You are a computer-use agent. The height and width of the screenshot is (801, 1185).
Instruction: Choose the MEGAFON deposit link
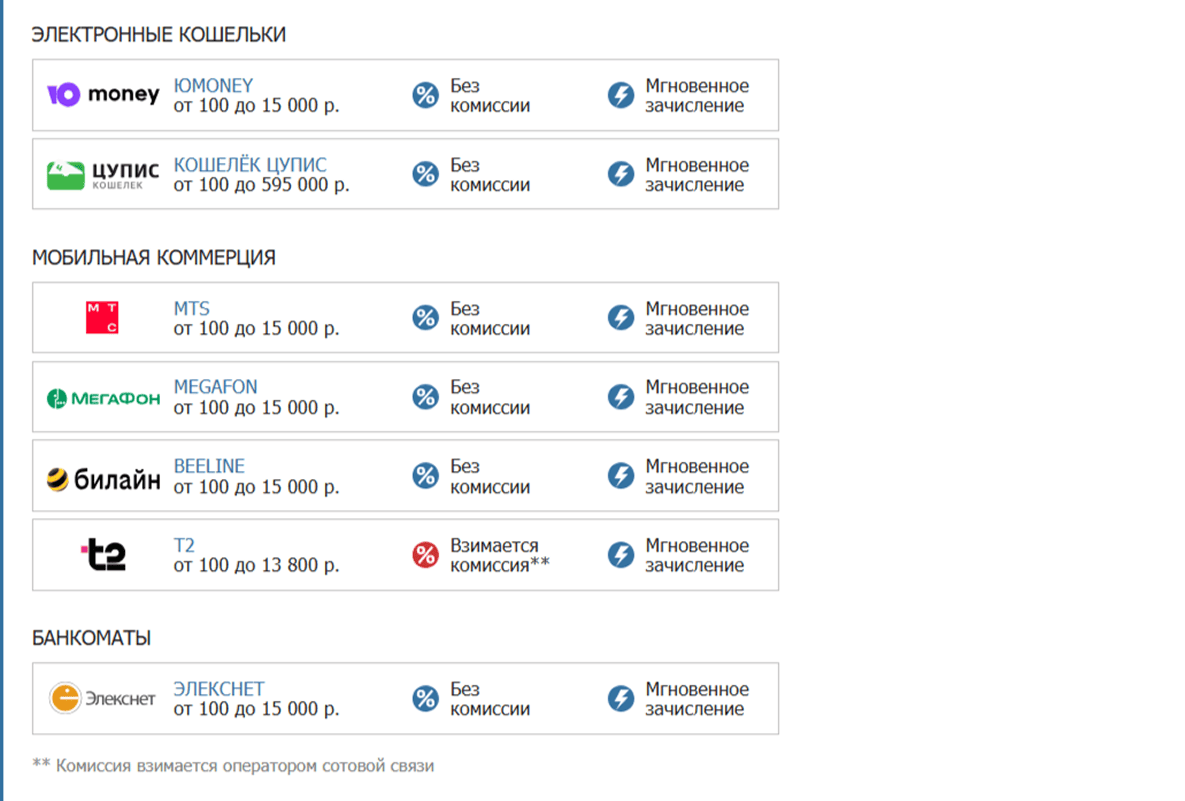pos(215,387)
